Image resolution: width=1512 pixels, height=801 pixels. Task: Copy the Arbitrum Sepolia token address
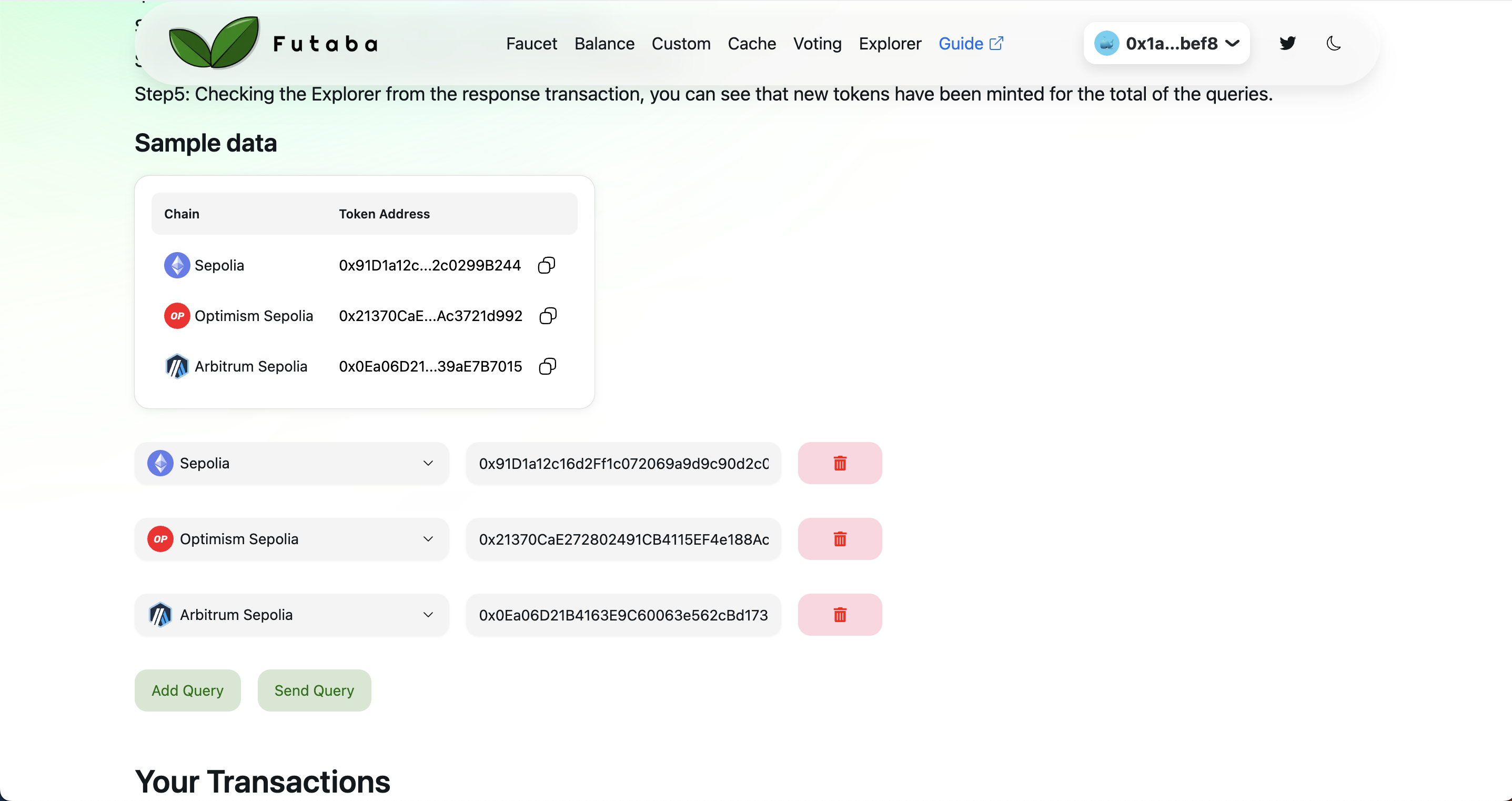pos(548,366)
